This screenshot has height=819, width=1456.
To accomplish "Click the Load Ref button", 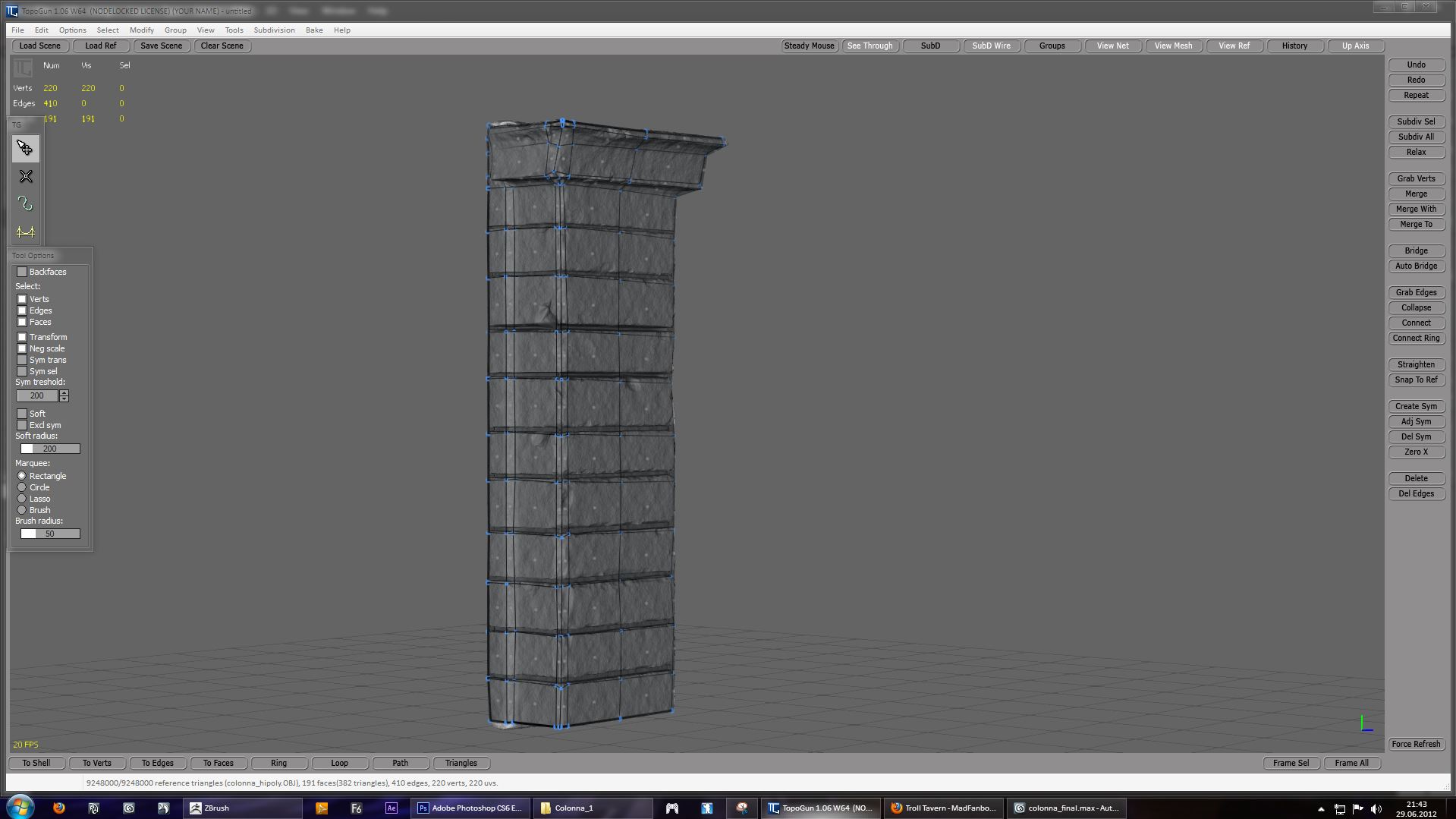I will 101,46.
